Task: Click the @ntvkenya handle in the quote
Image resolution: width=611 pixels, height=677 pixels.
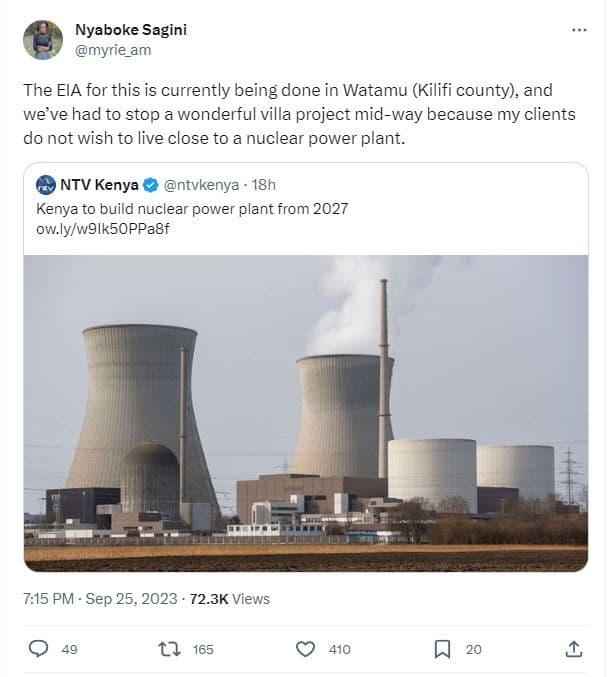Action: 203,185
